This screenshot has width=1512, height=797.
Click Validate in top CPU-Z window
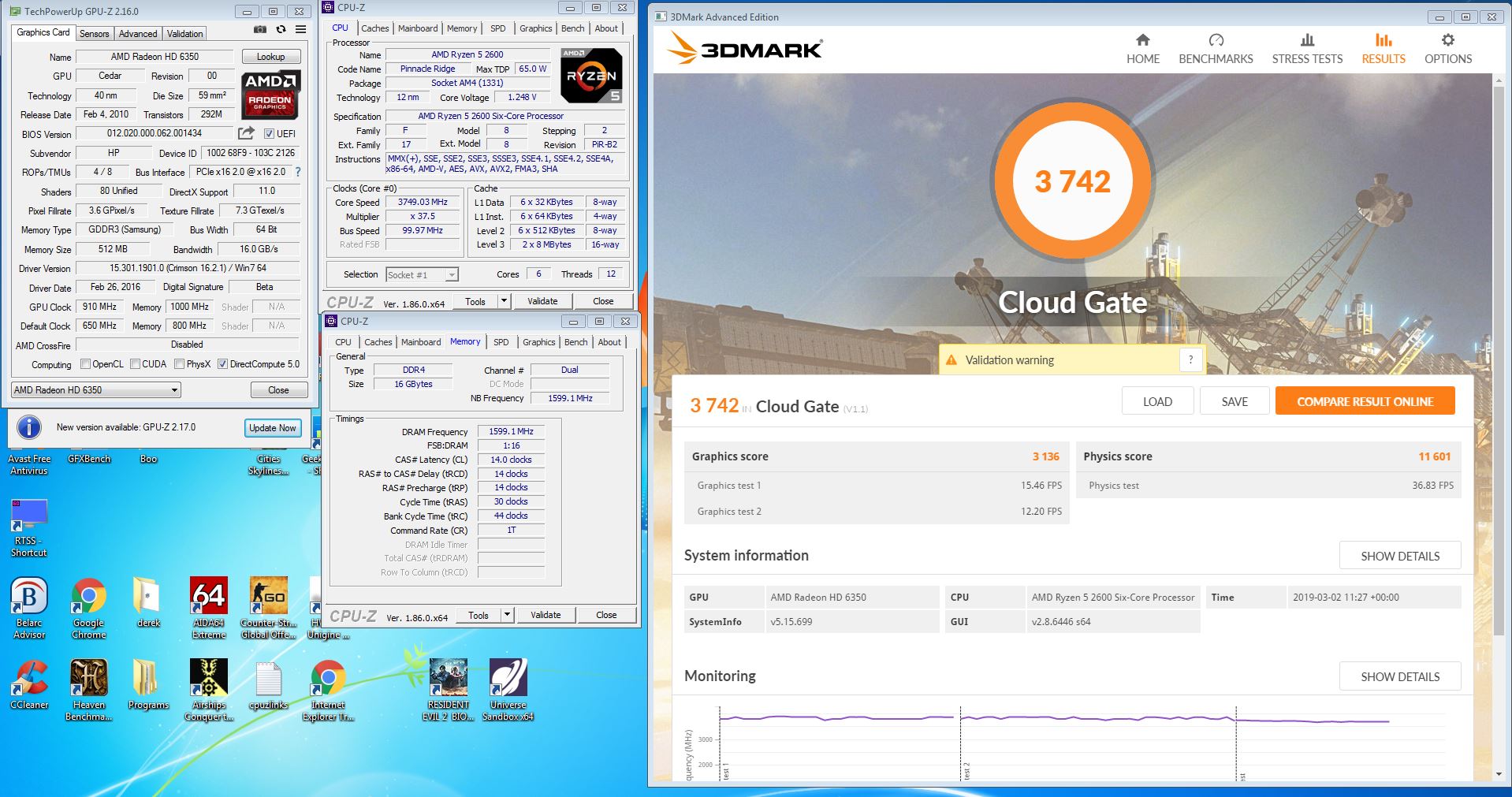(542, 301)
